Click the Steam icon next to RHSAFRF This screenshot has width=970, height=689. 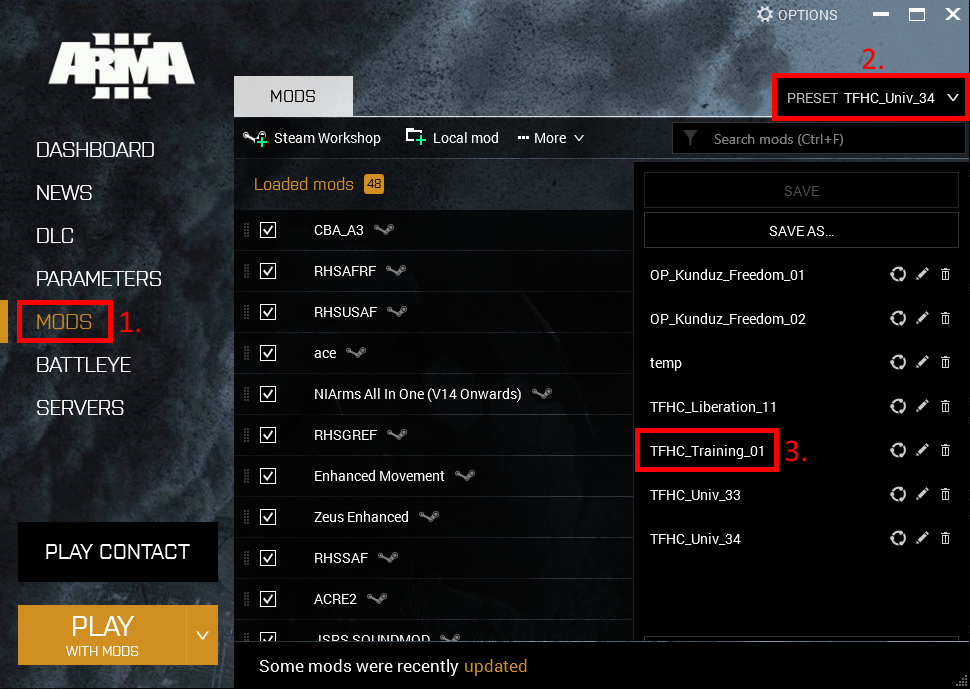pos(396,270)
